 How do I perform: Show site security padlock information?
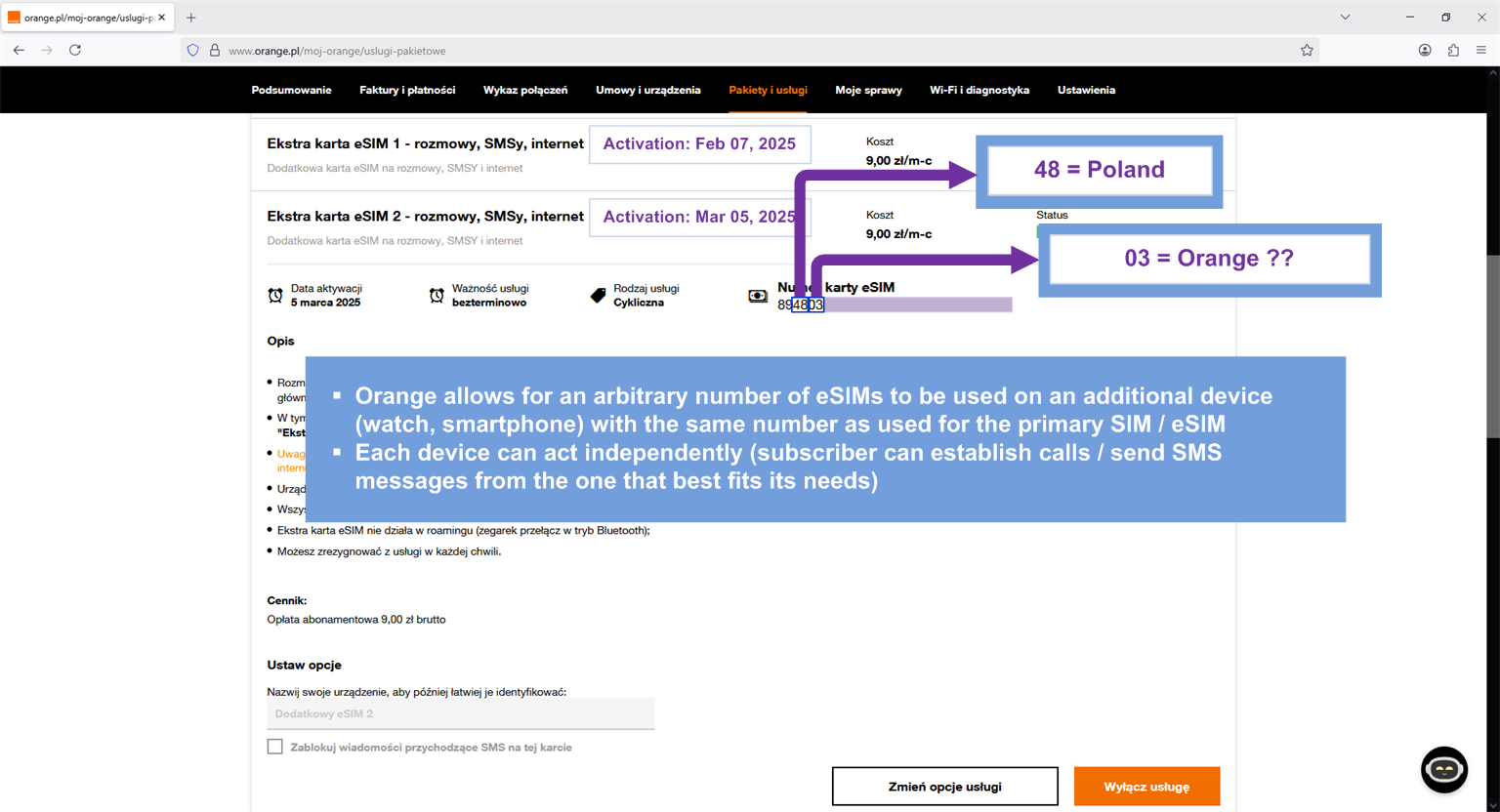[215, 50]
